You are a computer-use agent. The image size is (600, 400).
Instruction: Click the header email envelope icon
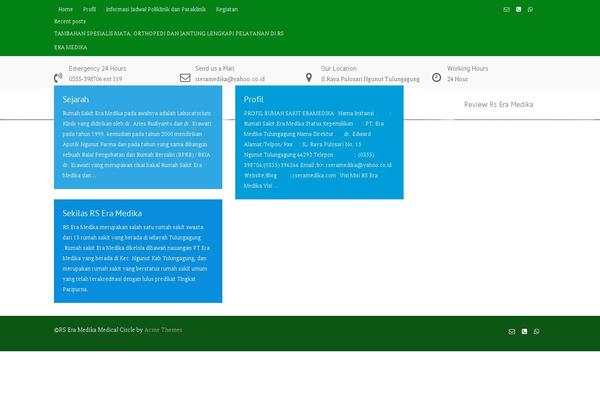point(506,10)
